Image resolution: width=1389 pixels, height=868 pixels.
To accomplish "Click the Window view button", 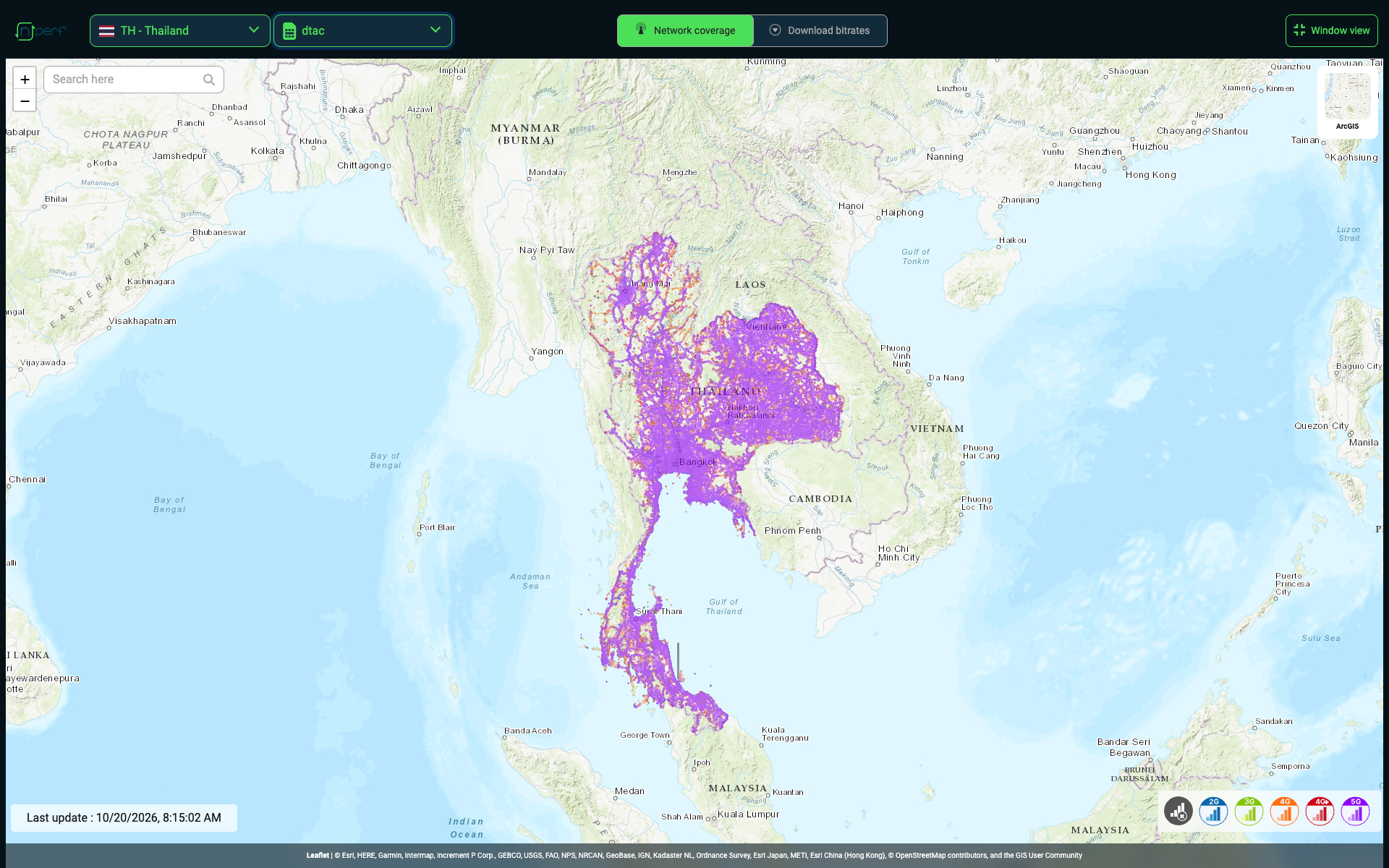I will pyautogui.click(x=1331, y=30).
